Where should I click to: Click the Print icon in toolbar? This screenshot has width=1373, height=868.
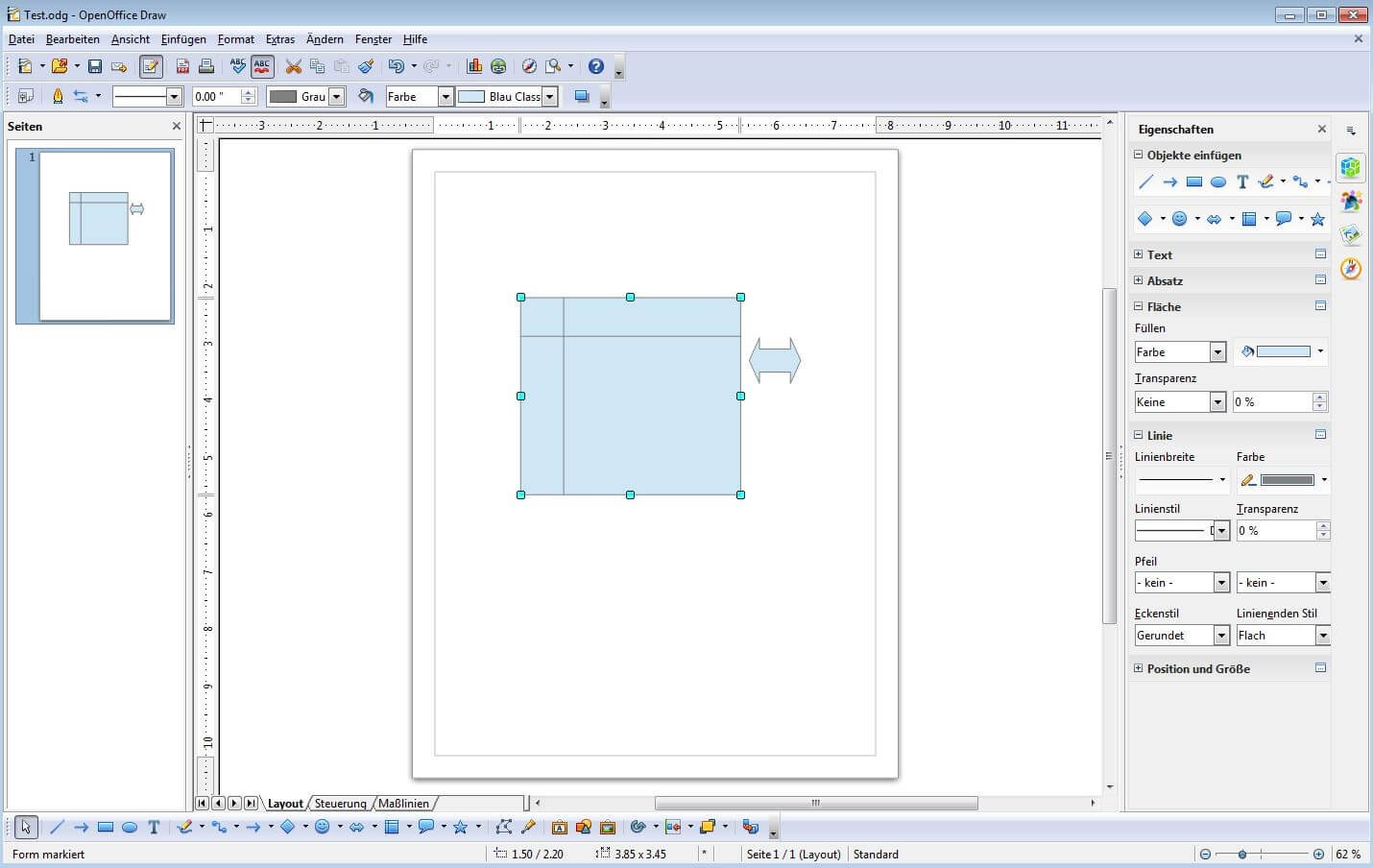[205, 66]
